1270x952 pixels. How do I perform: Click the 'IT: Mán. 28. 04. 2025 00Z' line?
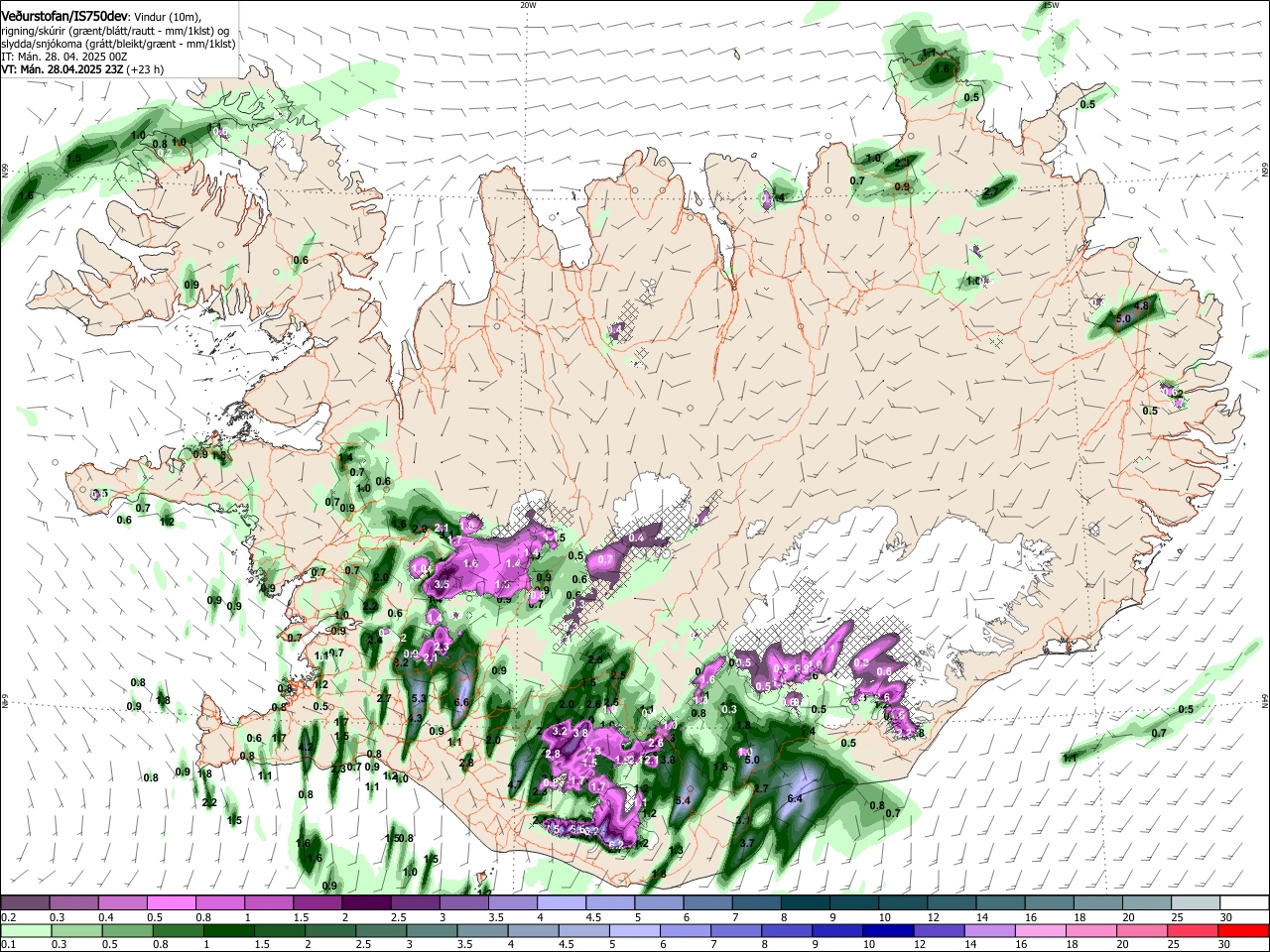65,57
